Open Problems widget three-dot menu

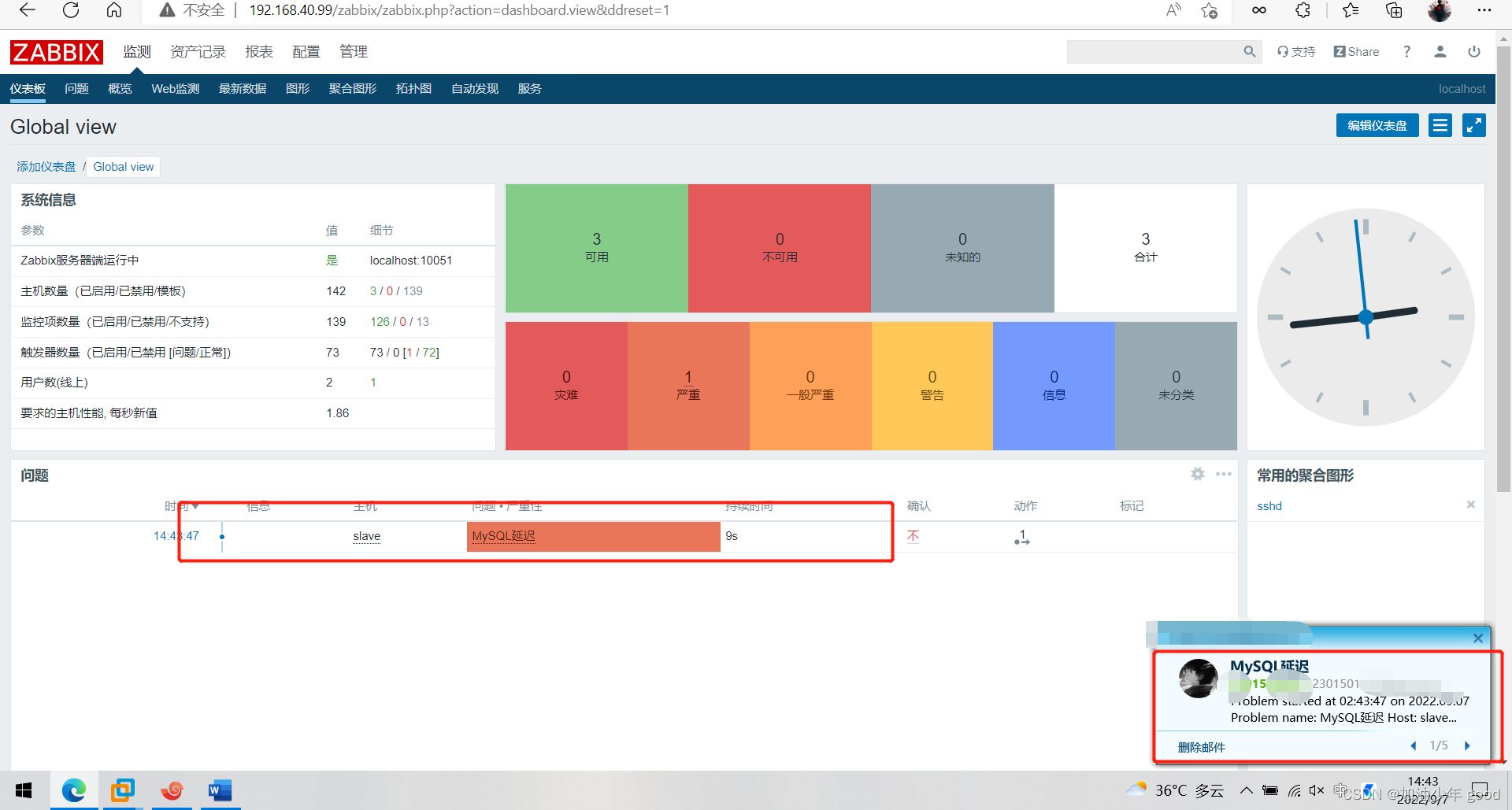tap(1224, 474)
